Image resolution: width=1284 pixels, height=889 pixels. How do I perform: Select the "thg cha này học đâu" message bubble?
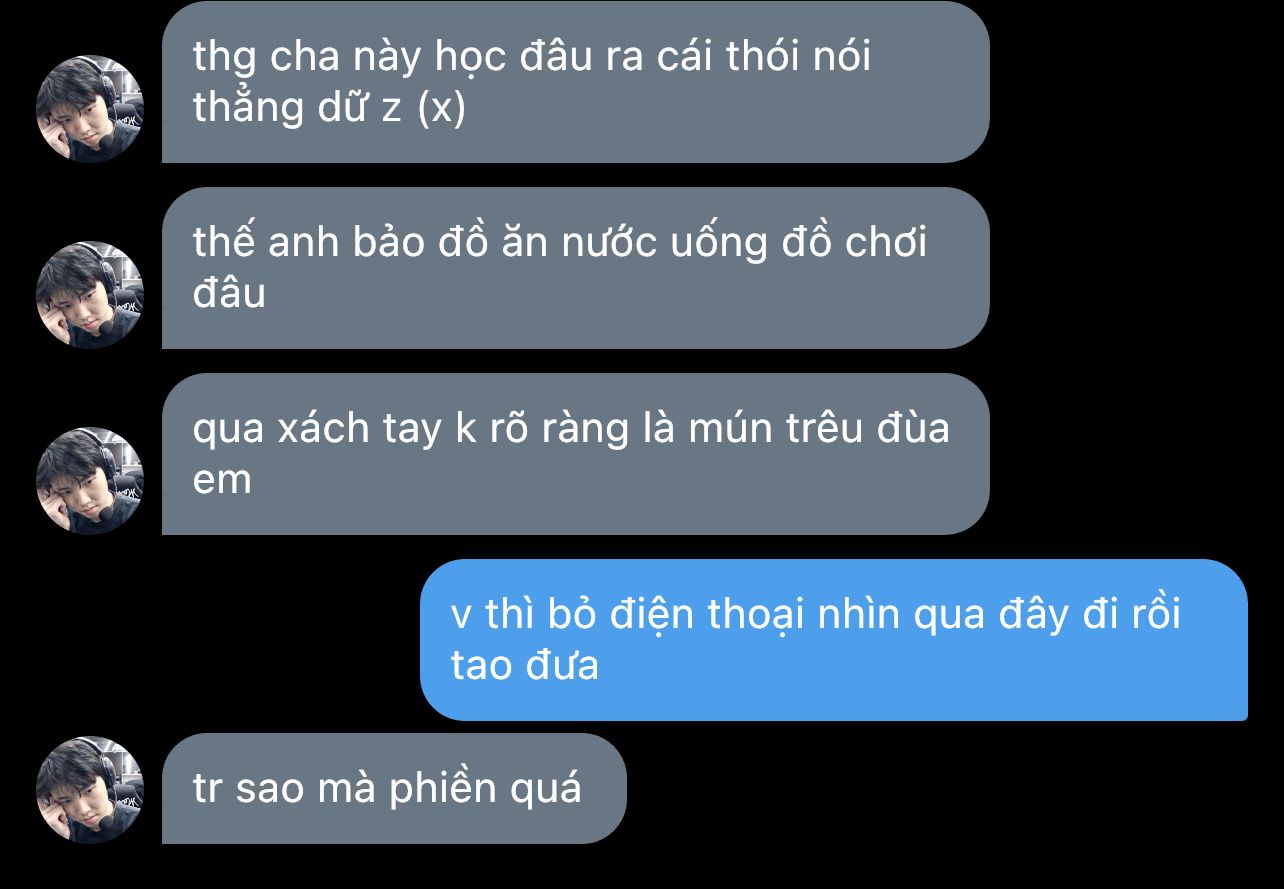coord(575,82)
